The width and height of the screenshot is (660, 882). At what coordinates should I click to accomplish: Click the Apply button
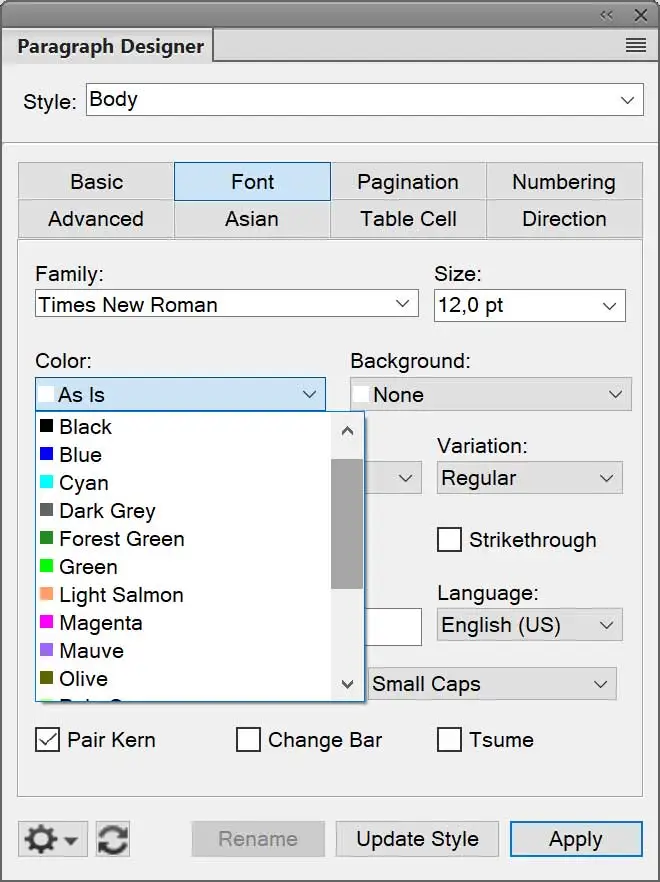point(576,839)
